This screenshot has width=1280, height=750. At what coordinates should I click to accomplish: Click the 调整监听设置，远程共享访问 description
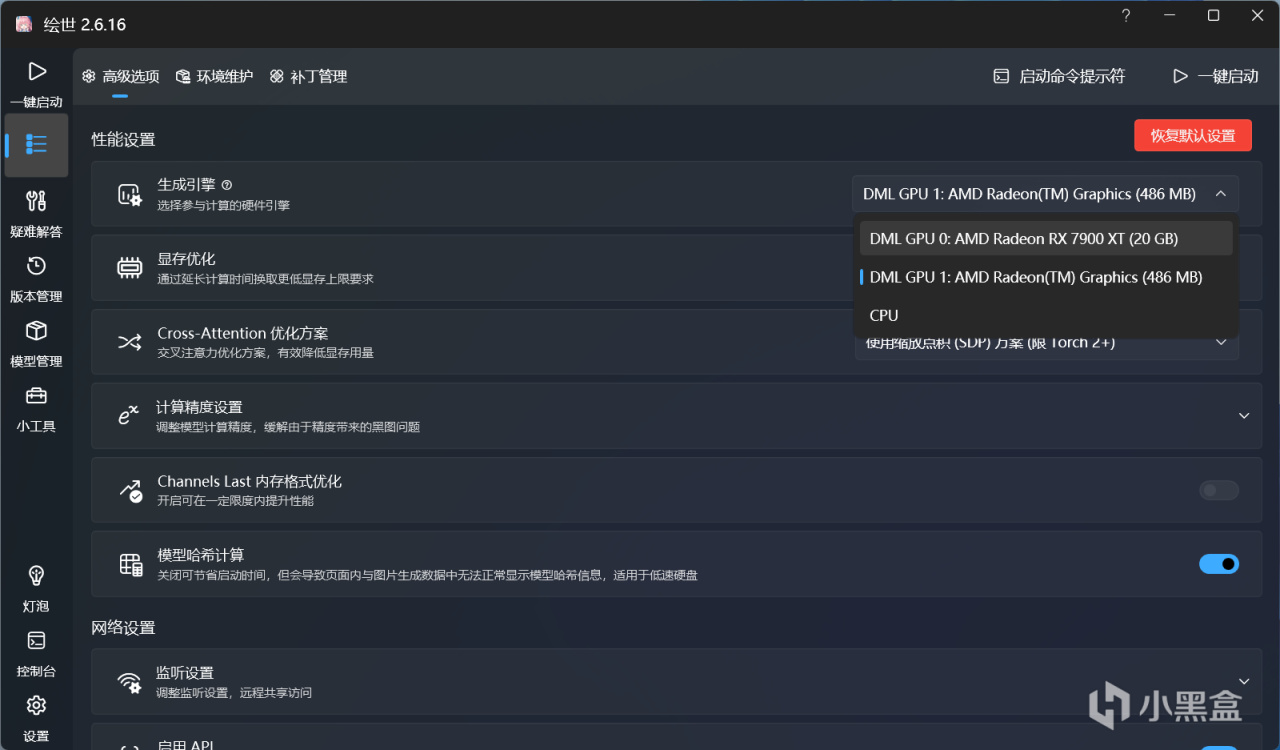pyautogui.click(x=234, y=692)
